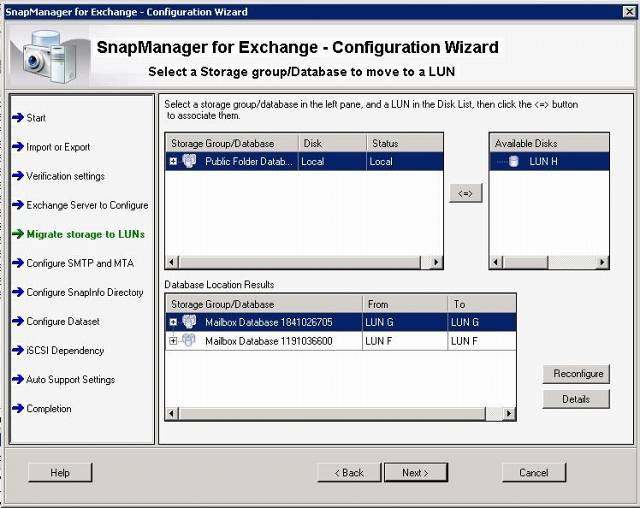Click the LUN H disk icon
The image size is (640, 508).
513,162
